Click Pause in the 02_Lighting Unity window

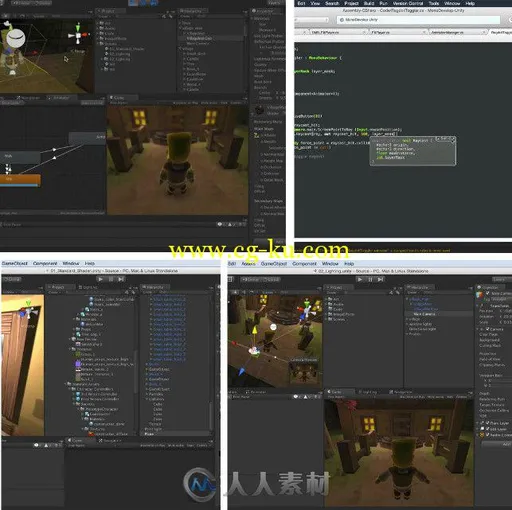point(370,279)
